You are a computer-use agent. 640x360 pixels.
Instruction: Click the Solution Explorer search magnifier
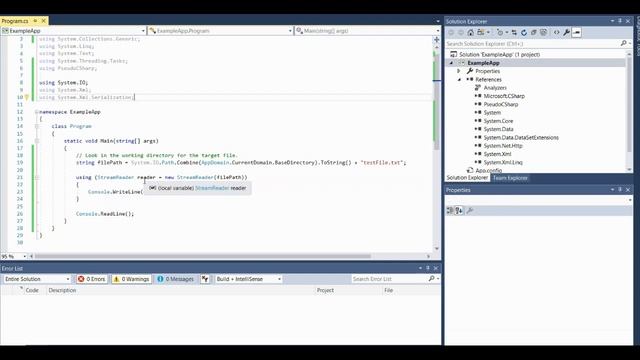tap(624, 43)
